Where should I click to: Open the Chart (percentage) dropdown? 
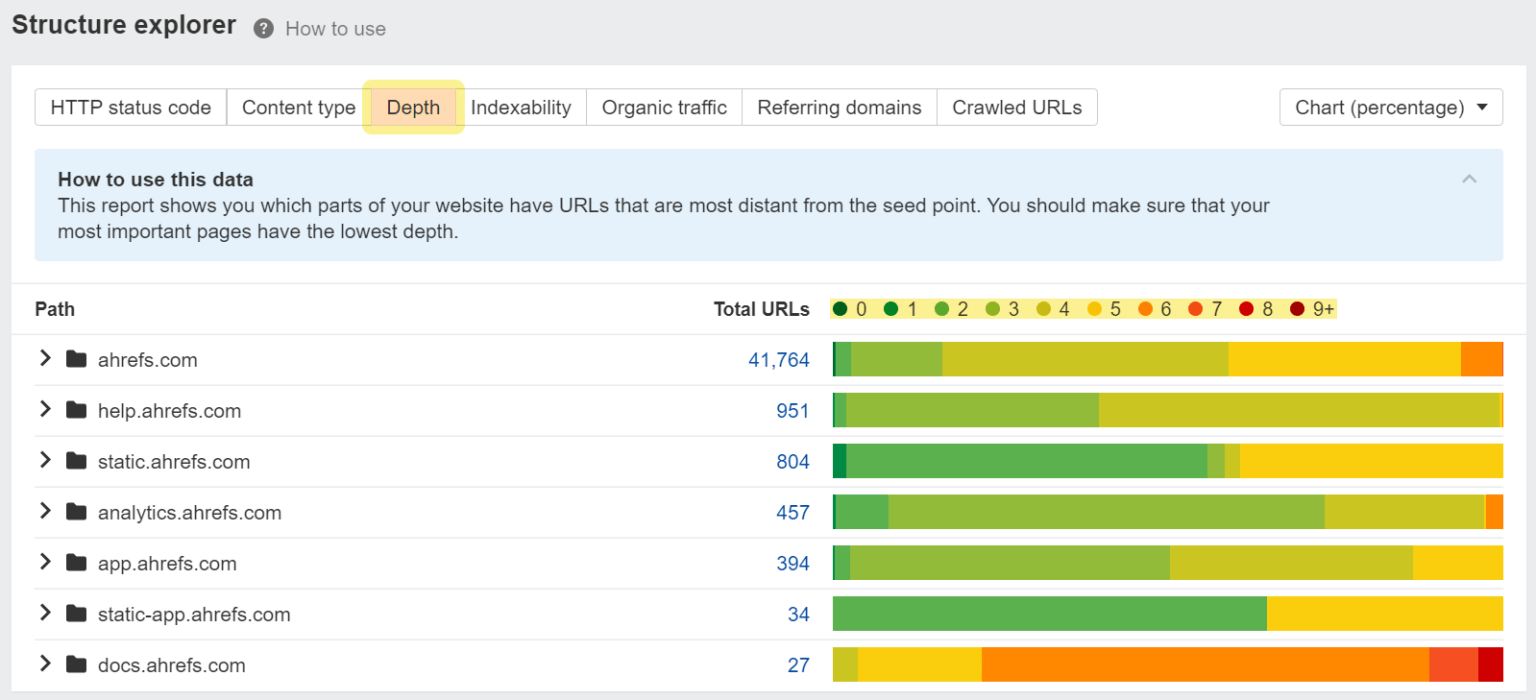click(1390, 107)
